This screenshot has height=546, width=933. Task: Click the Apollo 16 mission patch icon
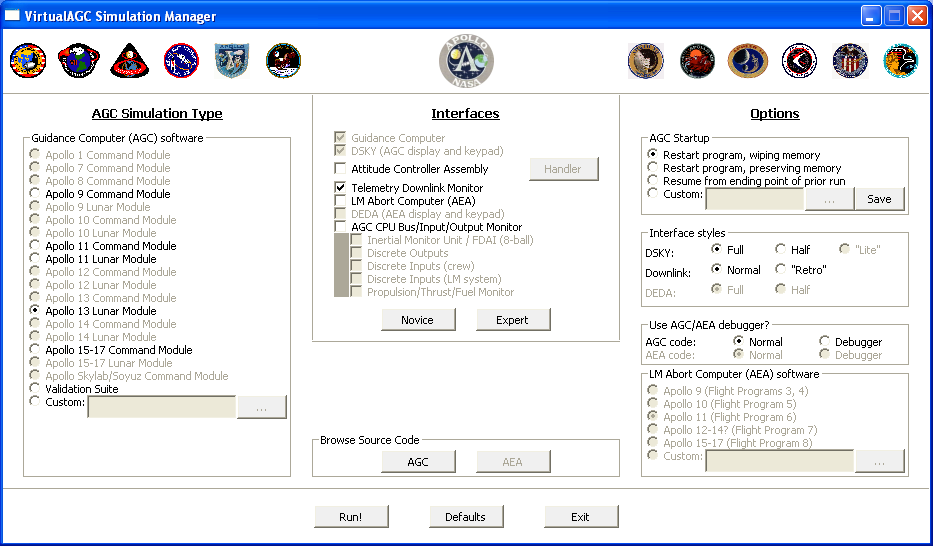pos(850,61)
